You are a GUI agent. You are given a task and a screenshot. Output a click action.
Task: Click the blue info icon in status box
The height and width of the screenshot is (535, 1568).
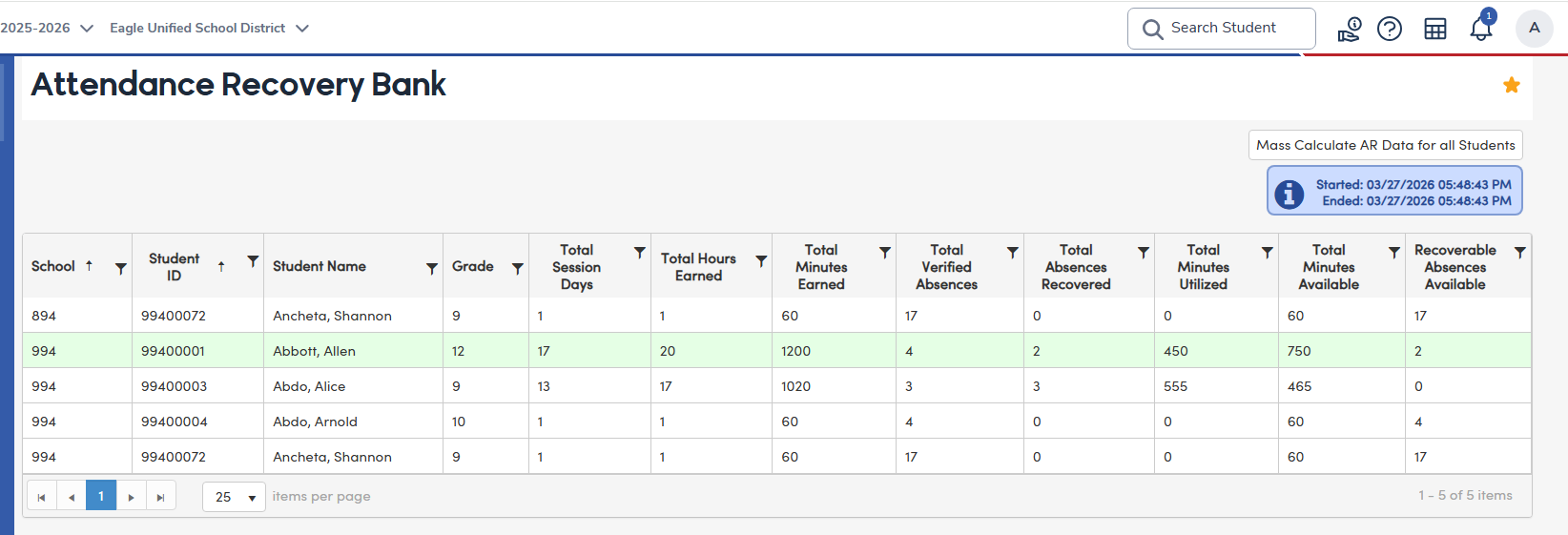click(1289, 194)
